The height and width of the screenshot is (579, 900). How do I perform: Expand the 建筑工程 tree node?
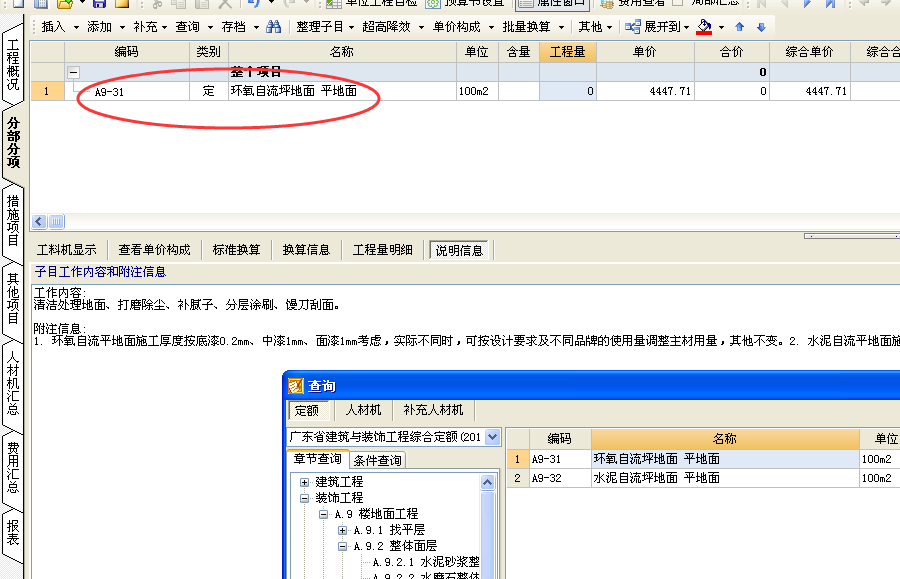tap(304, 482)
